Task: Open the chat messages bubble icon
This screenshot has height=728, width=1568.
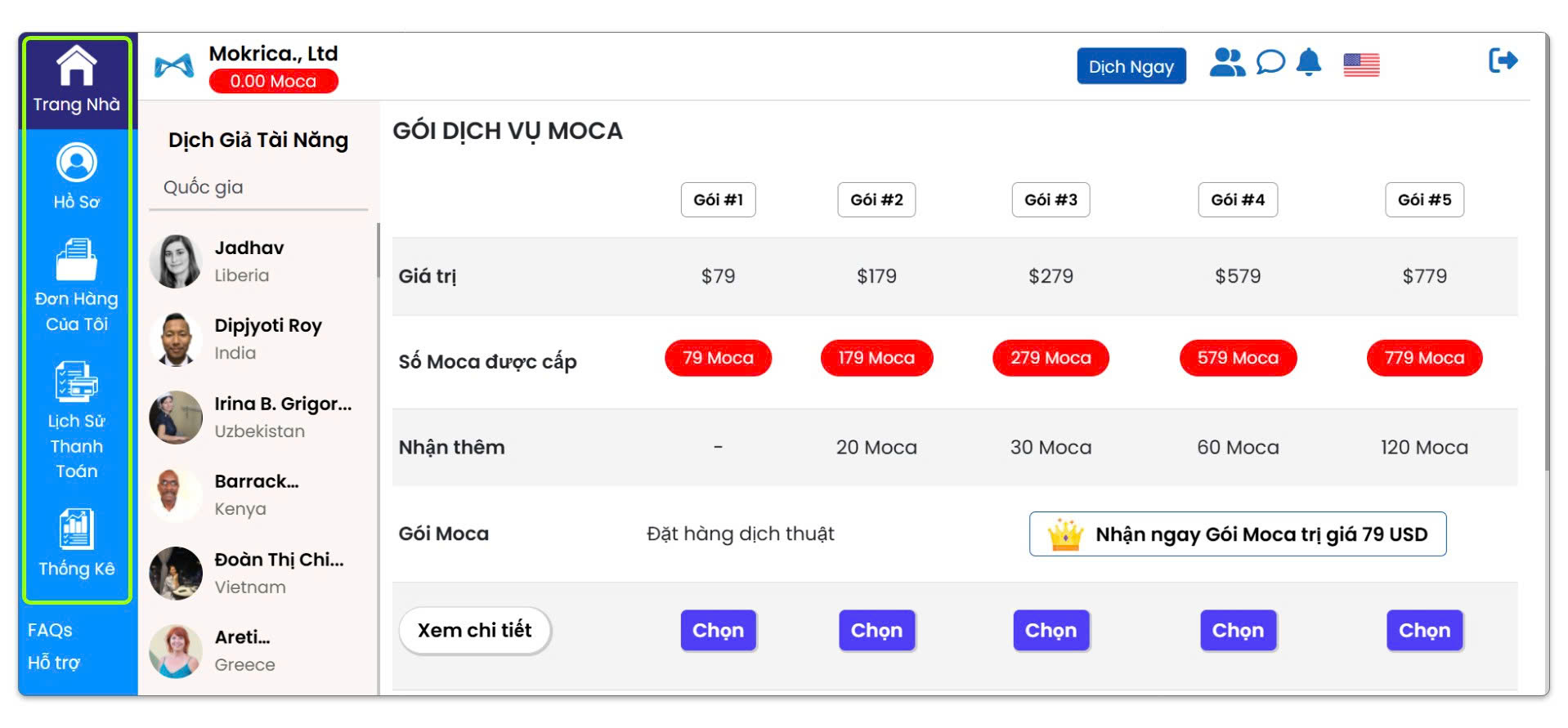Action: click(x=1270, y=63)
